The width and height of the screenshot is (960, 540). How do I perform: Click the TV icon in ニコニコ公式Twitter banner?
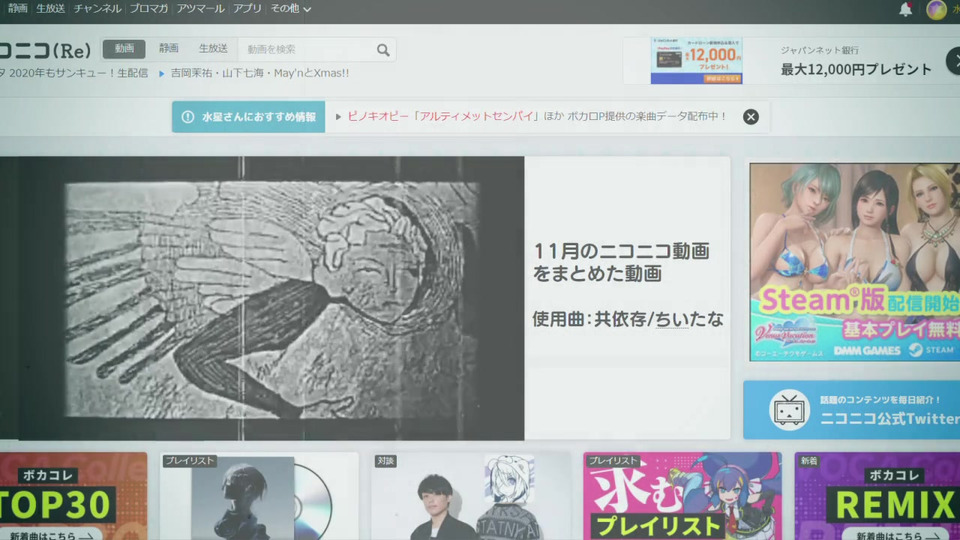click(x=789, y=410)
